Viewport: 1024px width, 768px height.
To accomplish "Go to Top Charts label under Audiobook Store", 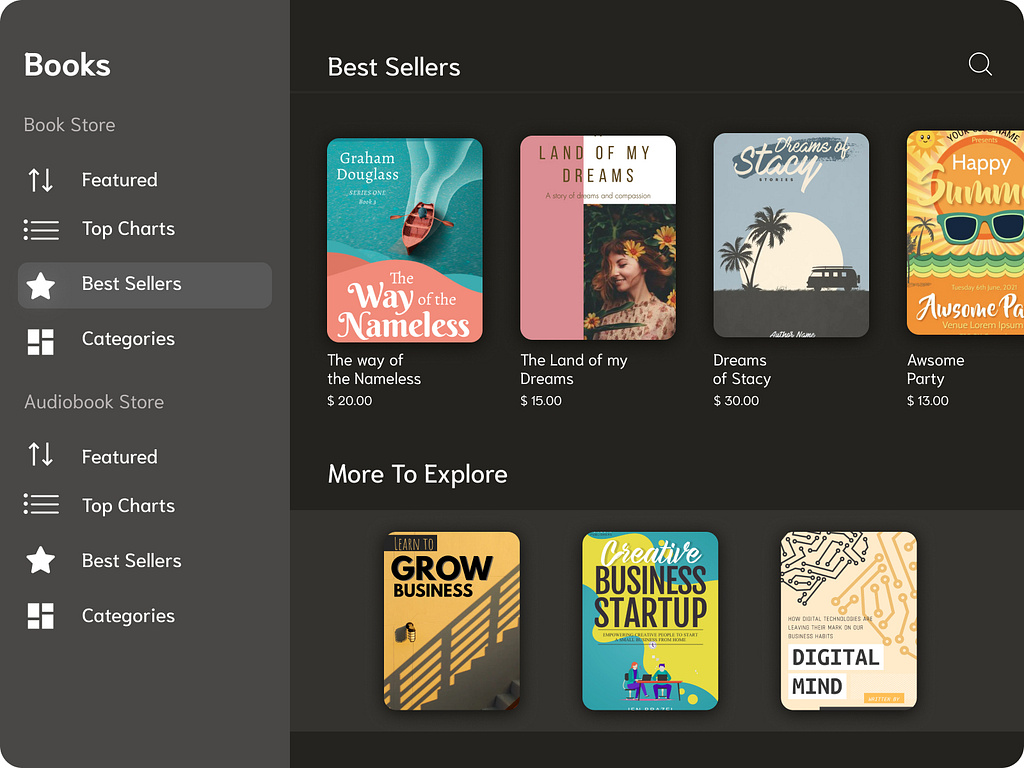I will [128, 506].
